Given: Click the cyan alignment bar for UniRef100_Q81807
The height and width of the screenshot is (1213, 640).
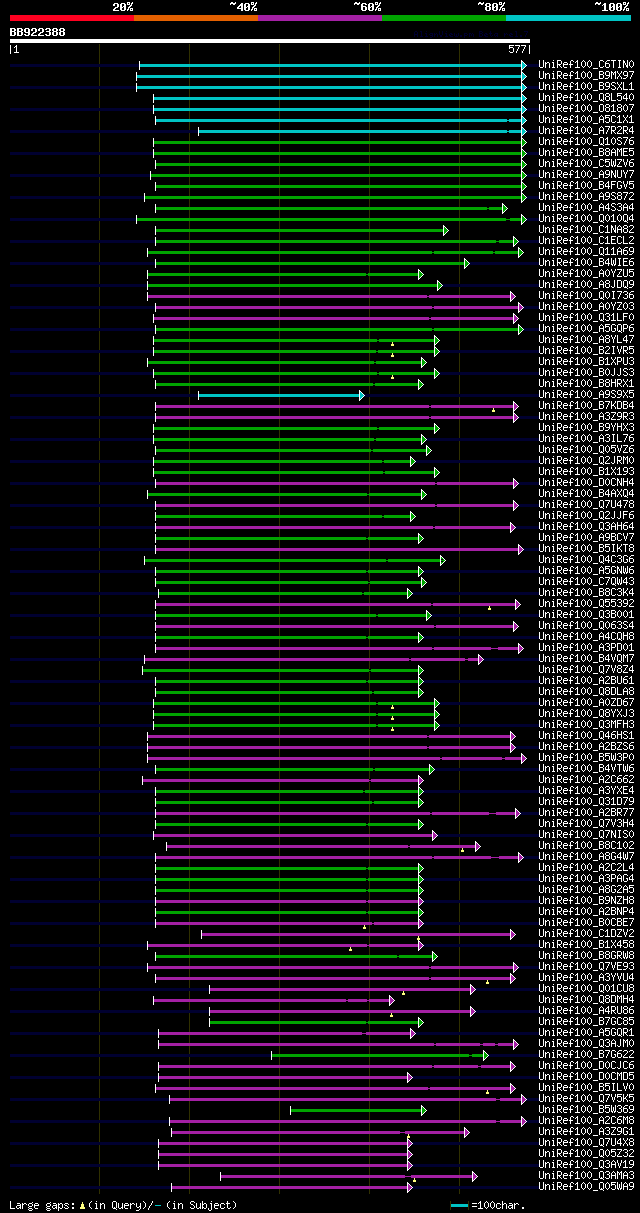Looking at the screenshot, I should coord(339,109).
